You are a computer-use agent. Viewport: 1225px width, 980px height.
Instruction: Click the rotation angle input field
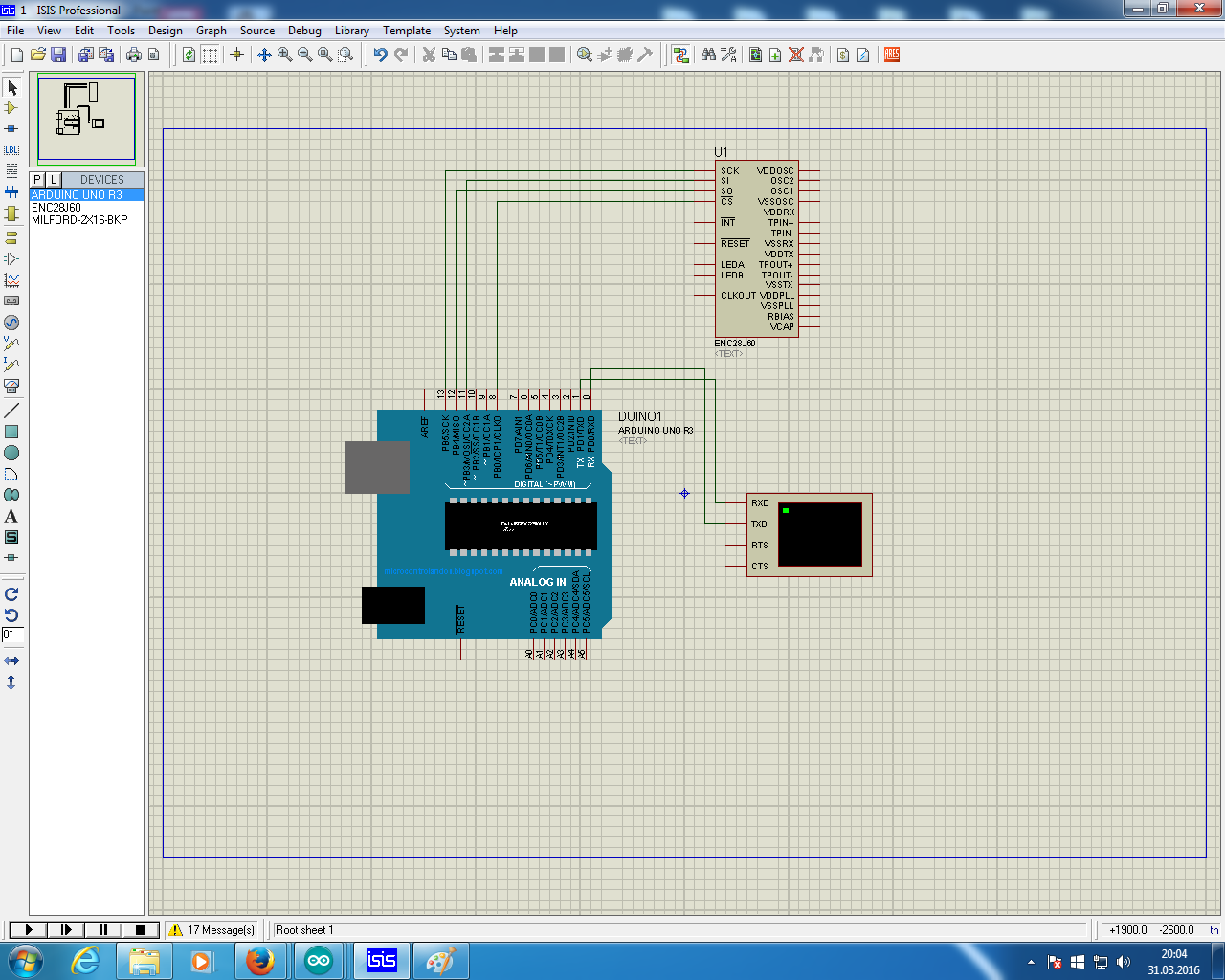[12, 635]
